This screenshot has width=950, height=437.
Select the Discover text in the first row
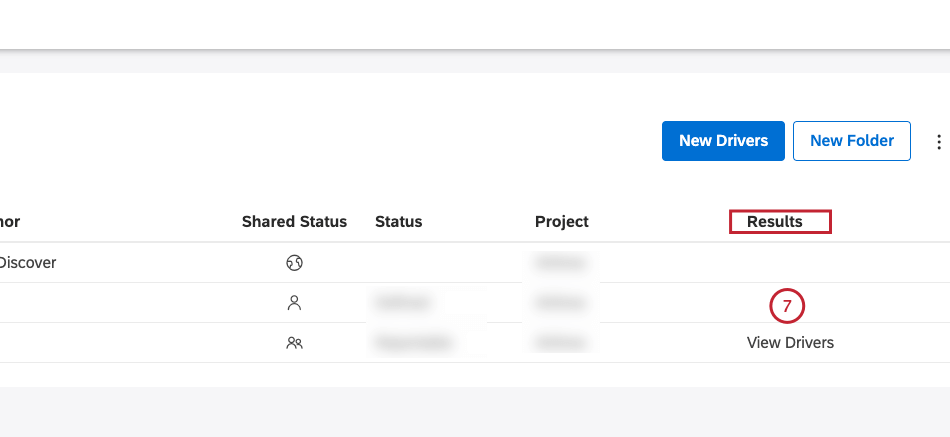click(x=27, y=263)
